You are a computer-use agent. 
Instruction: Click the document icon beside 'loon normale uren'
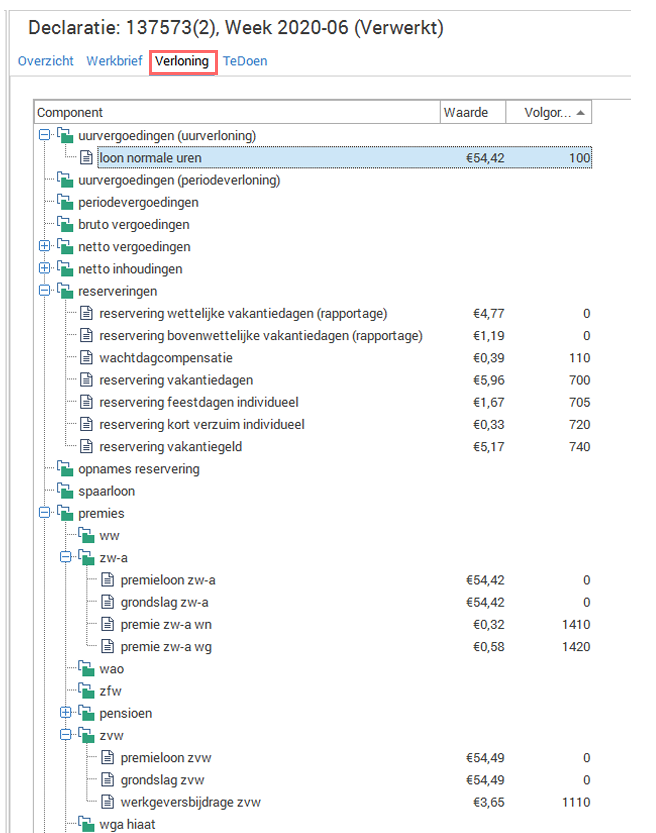click(86, 158)
